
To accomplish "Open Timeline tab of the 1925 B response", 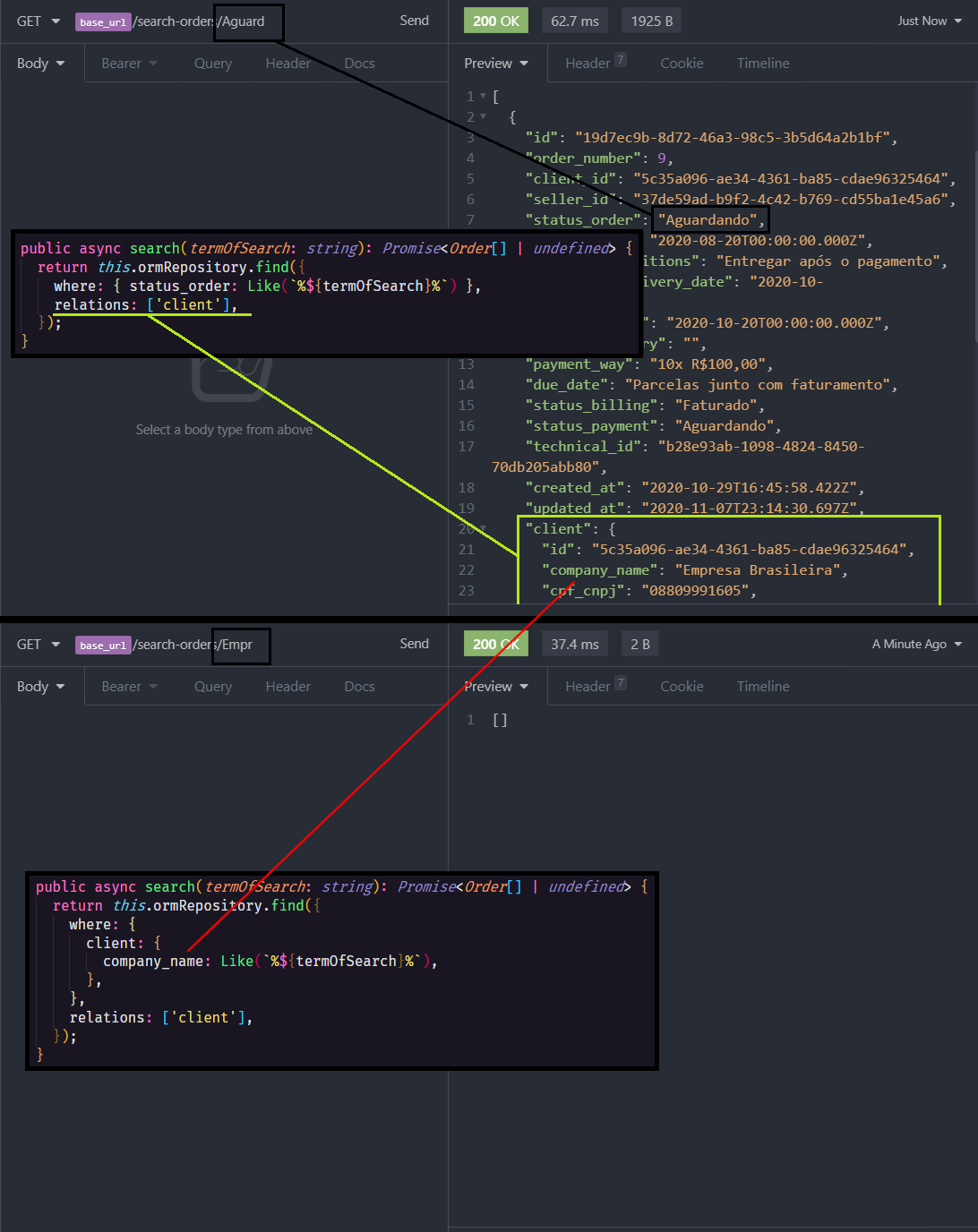I will click(763, 64).
